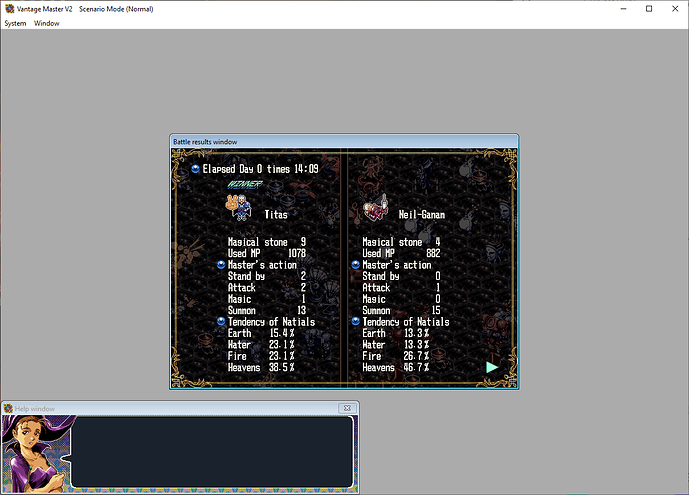This screenshot has height=495, width=689.
Task: Click the Vantage Master V2 app icon
Action: [x=9, y=9]
